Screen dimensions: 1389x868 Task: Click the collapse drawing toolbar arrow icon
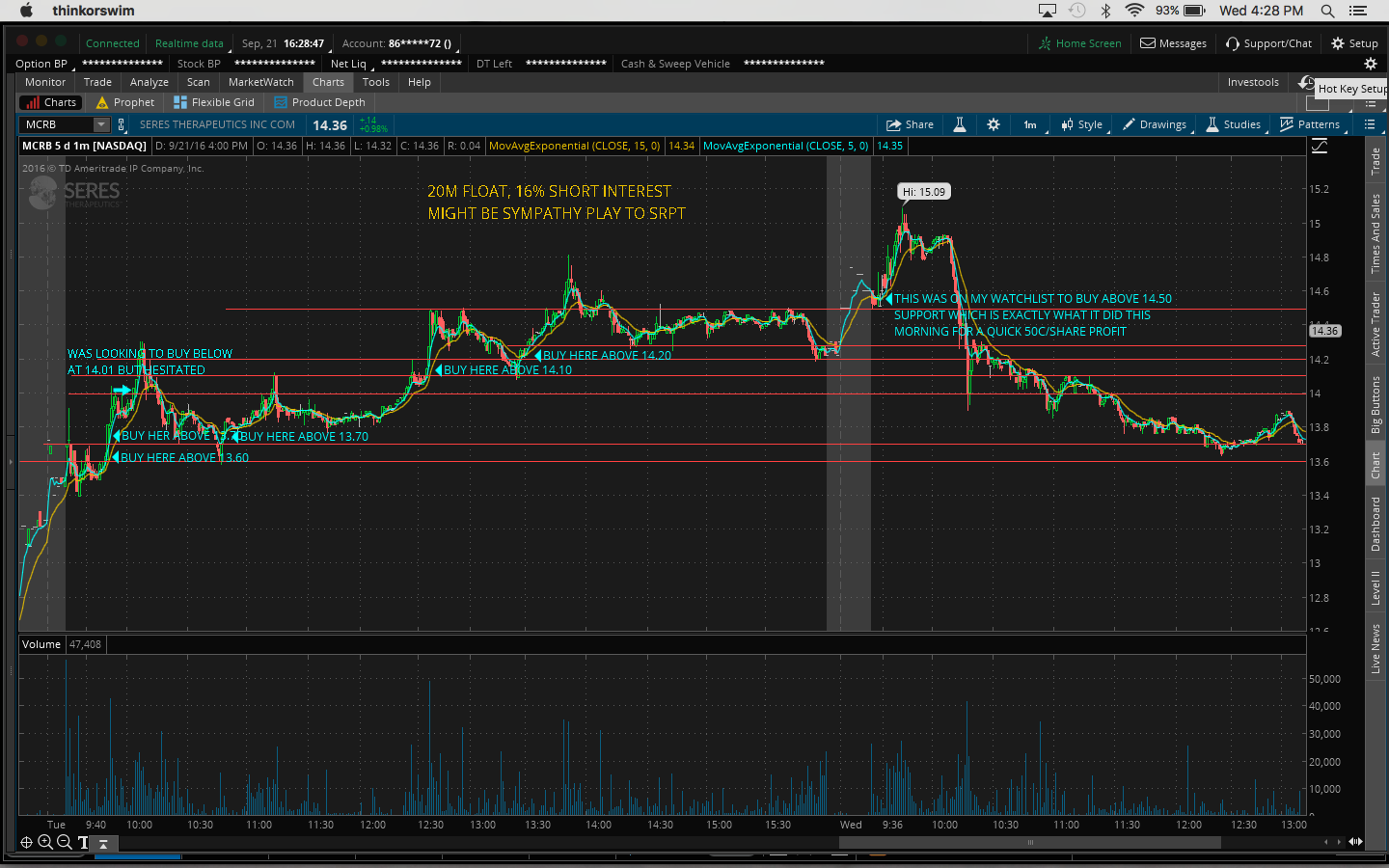pyautogui.click(x=103, y=843)
